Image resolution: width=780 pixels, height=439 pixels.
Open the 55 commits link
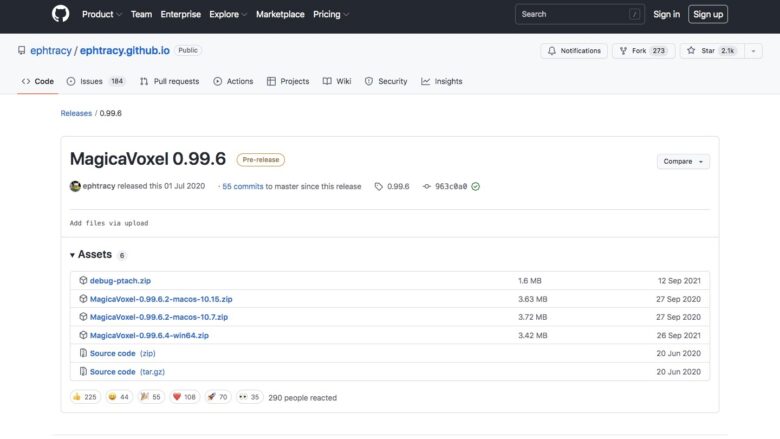[x=243, y=186]
